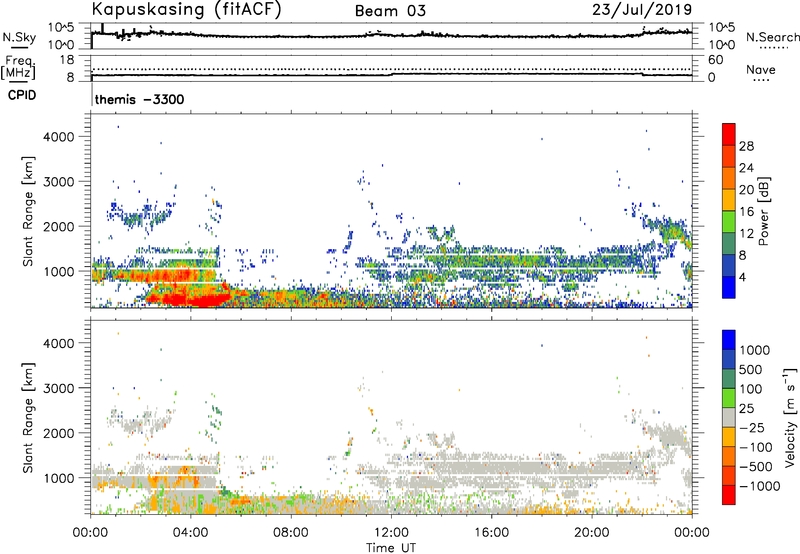800x554 pixels.
Task: Select the "themis -3300" program ID text
Action: 139,99
